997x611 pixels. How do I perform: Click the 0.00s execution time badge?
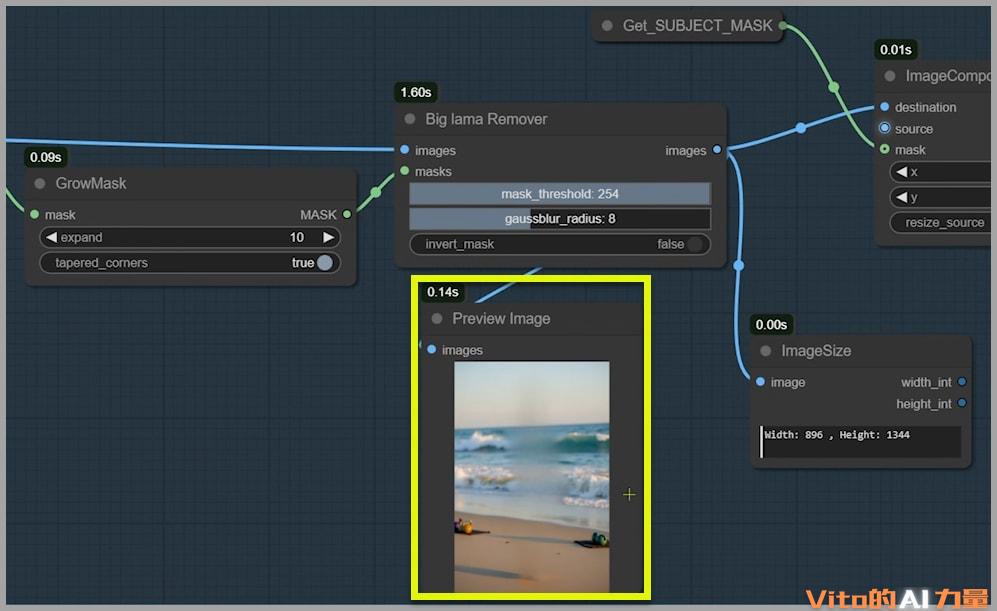(771, 325)
